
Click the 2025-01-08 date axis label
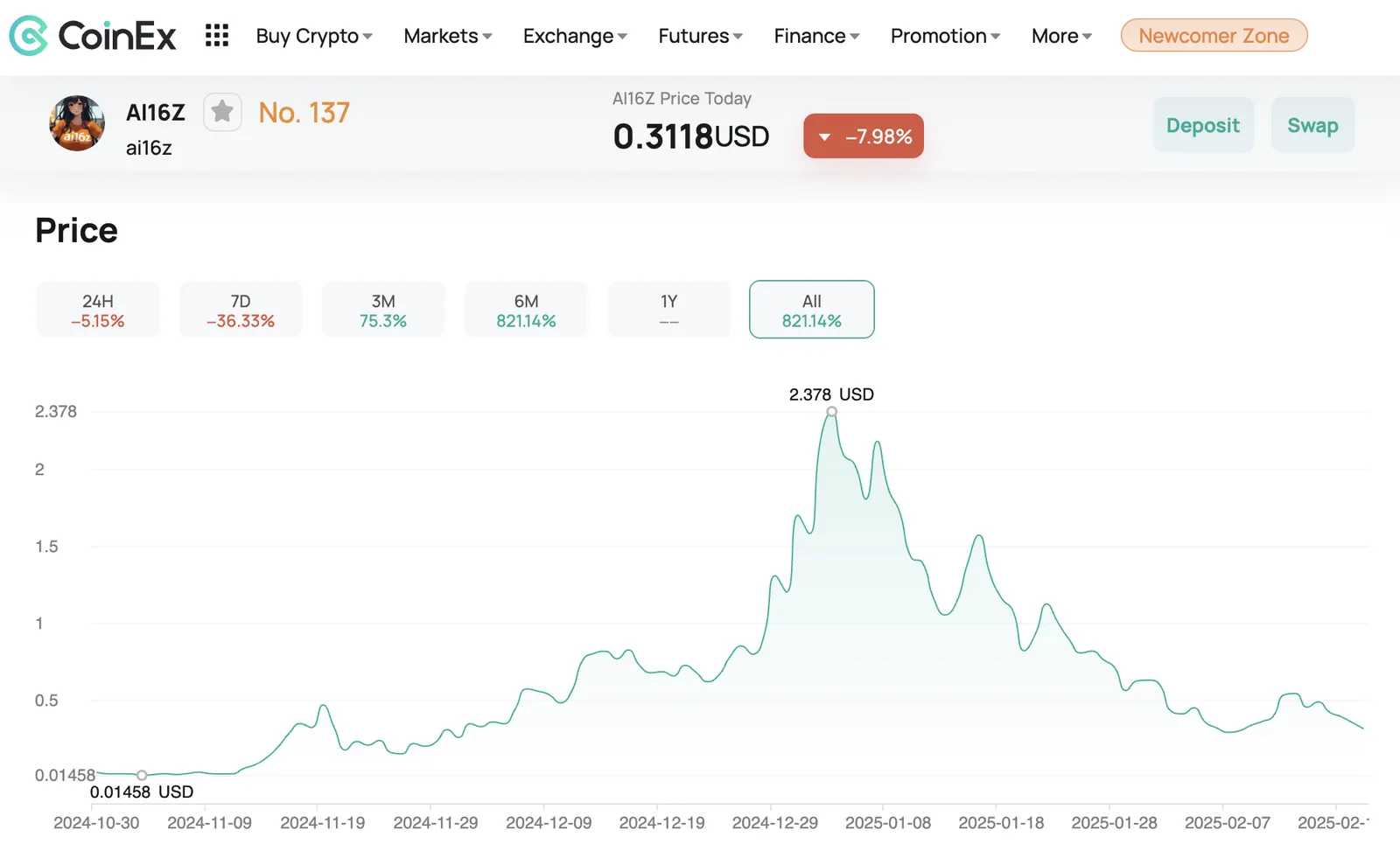887,823
